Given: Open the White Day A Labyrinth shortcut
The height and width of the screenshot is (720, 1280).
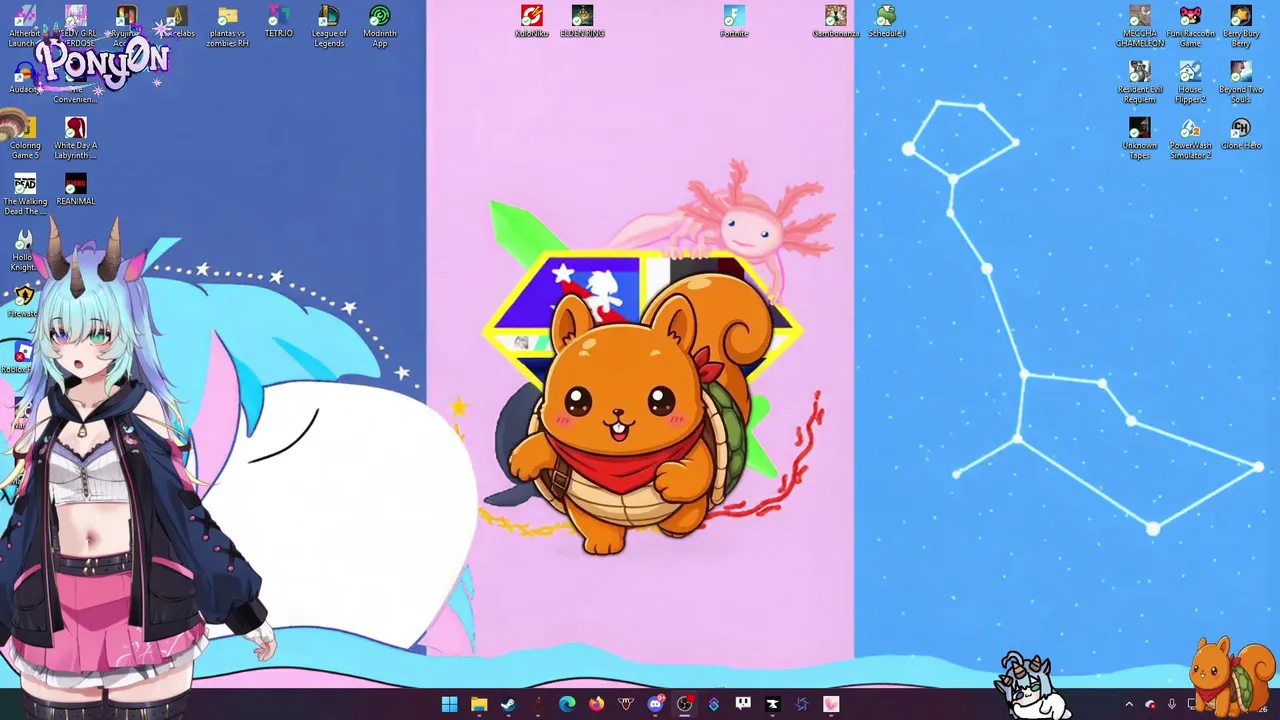Looking at the screenshot, I should [x=76, y=138].
